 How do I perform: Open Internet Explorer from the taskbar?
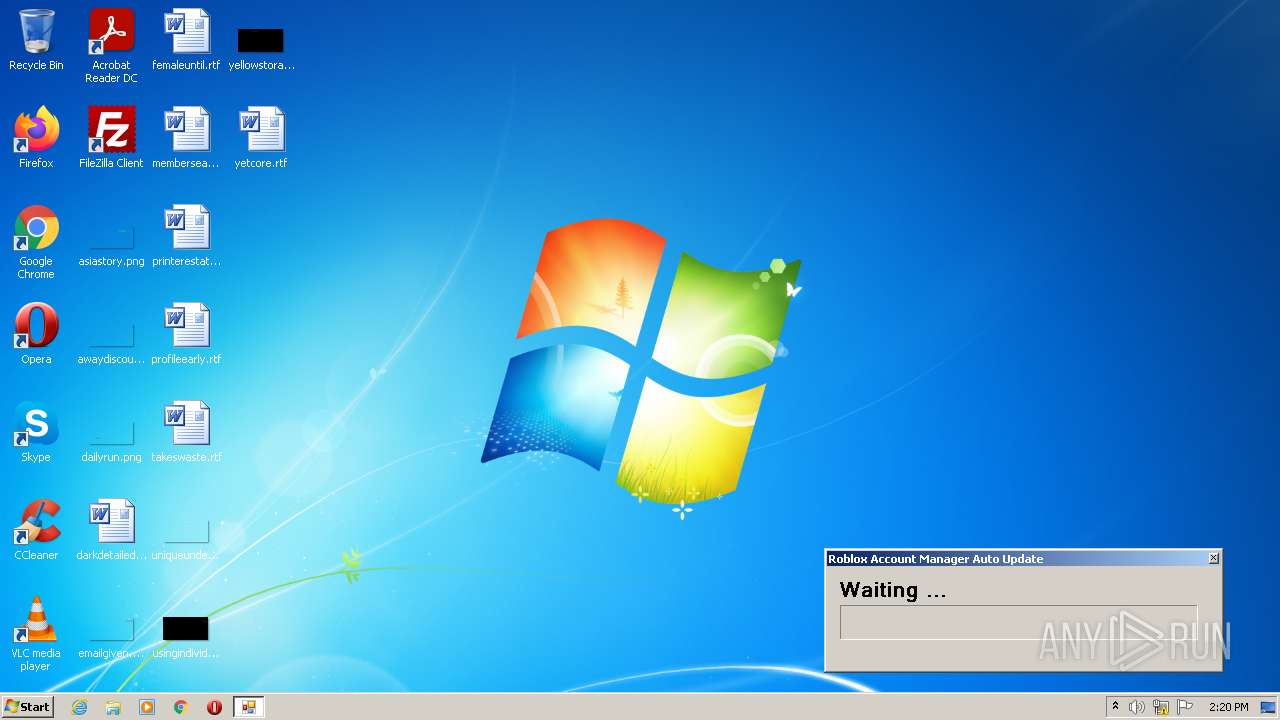pos(80,707)
